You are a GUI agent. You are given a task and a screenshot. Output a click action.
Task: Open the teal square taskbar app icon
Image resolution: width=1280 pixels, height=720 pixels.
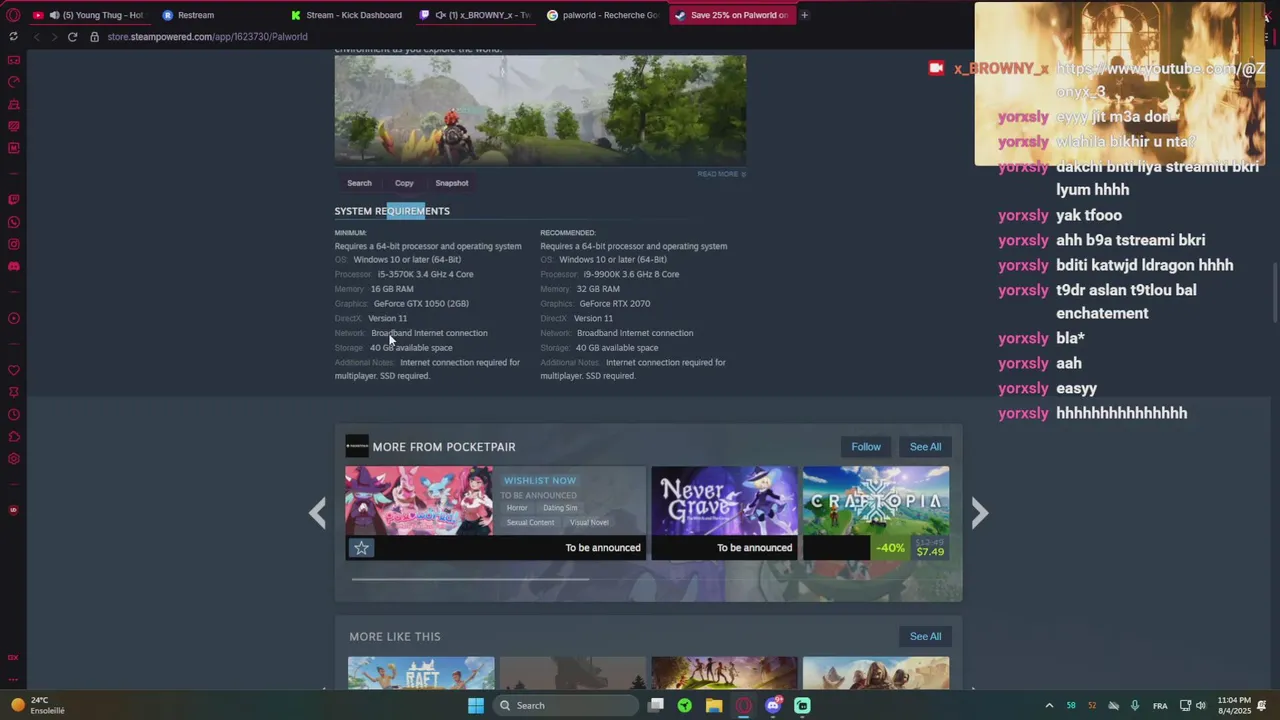(x=802, y=706)
